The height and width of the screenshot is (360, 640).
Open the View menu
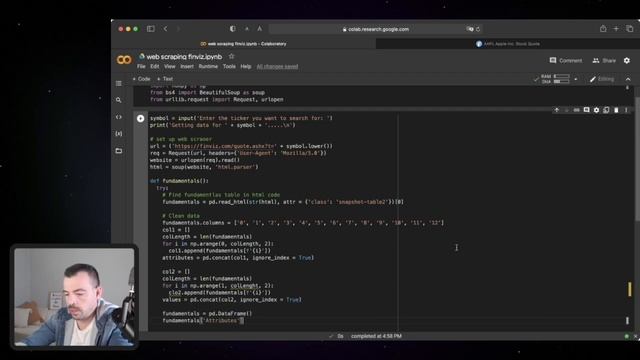tap(170, 67)
